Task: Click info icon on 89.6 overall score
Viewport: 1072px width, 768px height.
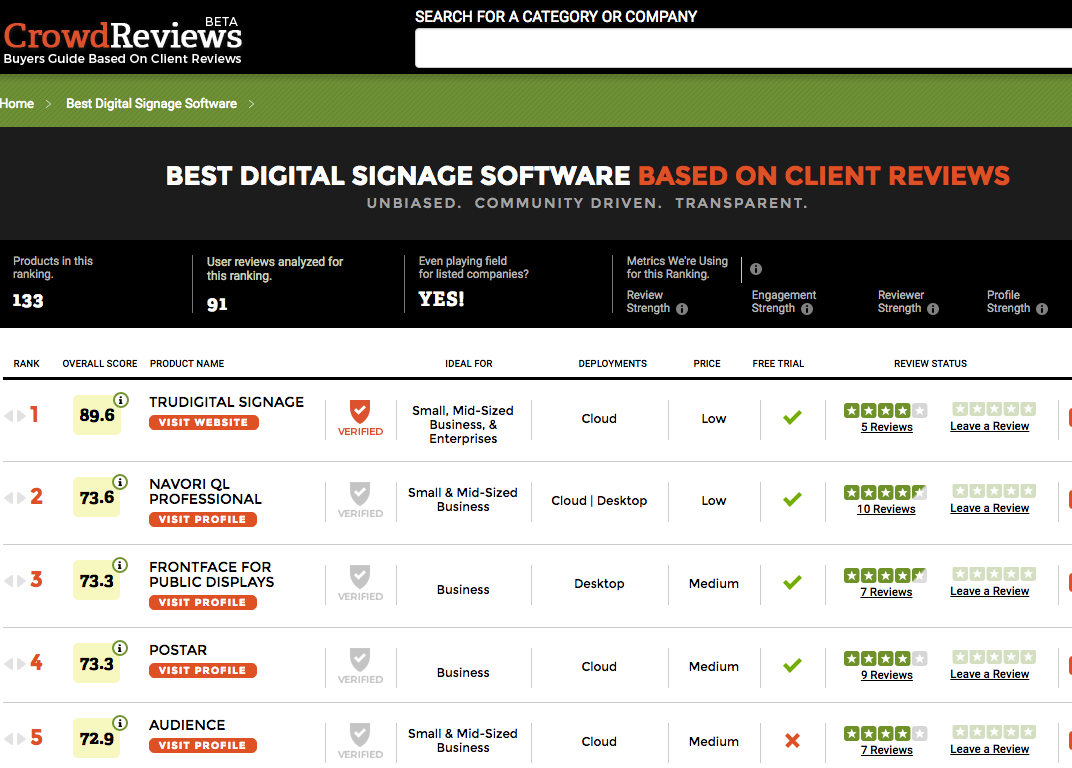Action: pos(121,400)
